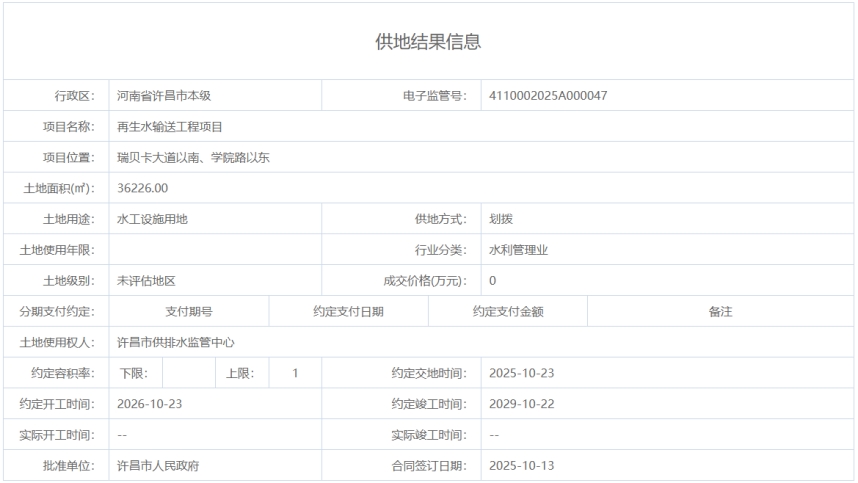Click land grade value 未评估地区

(x=146, y=281)
